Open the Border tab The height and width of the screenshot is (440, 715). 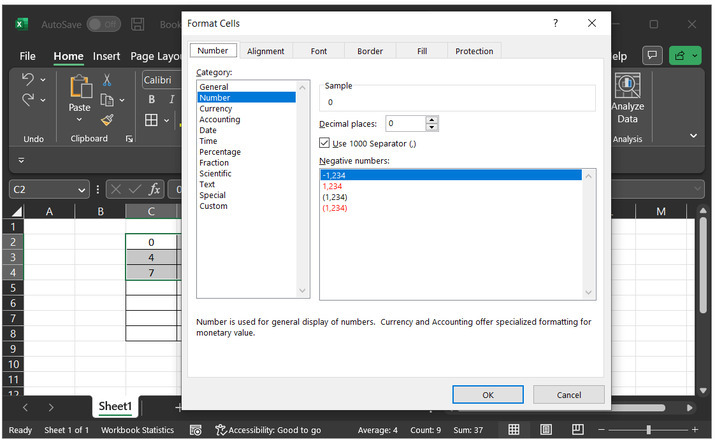(x=370, y=51)
